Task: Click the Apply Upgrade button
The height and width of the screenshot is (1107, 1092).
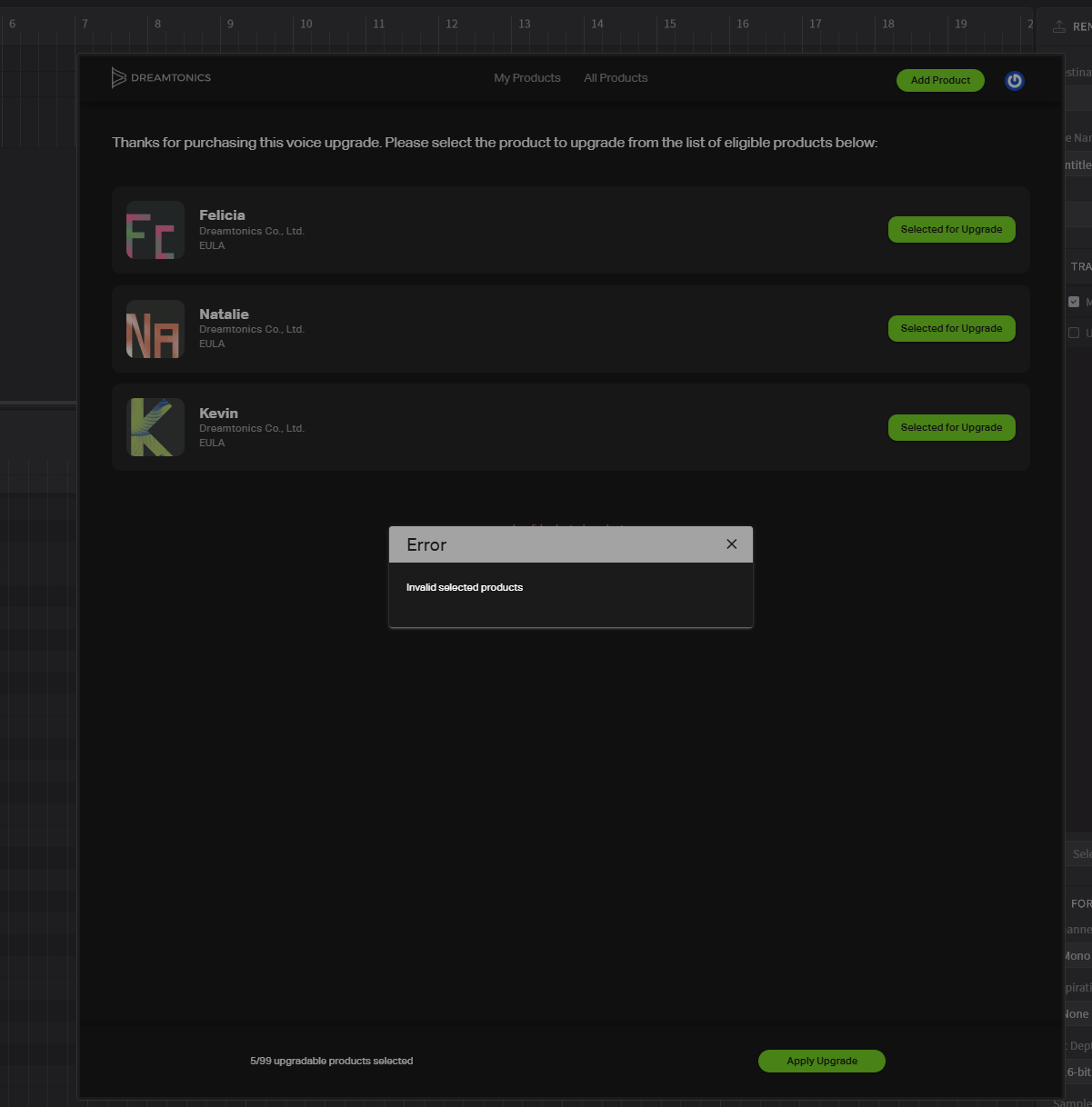Action: 822,1061
